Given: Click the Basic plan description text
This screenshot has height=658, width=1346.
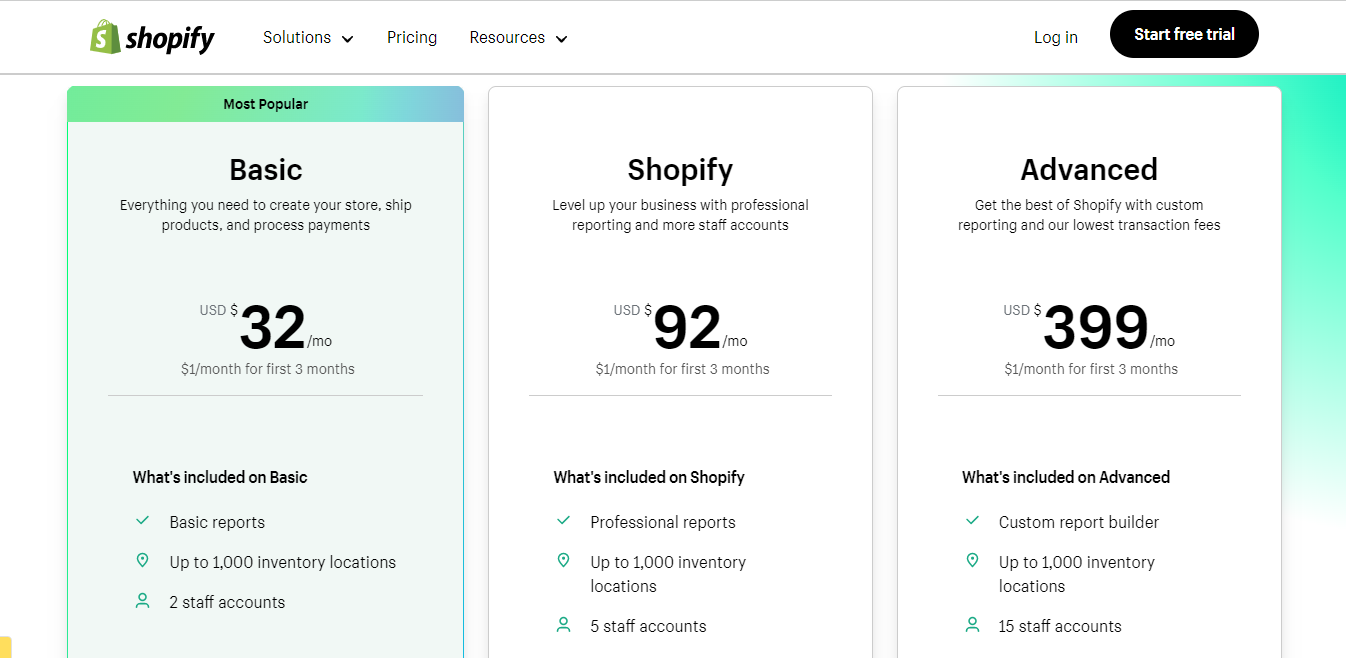Looking at the screenshot, I should [266, 215].
